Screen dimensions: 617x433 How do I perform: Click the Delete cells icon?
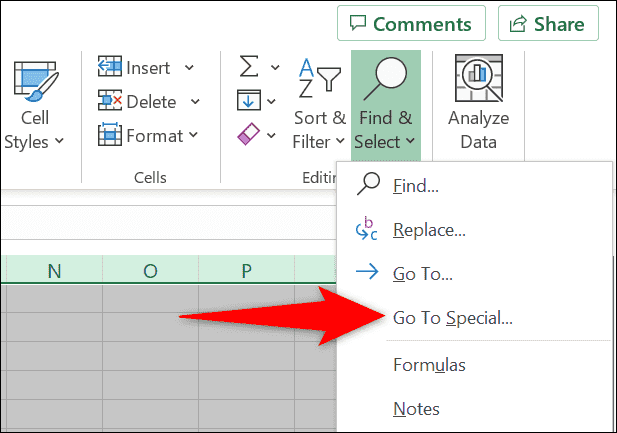tap(109, 101)
